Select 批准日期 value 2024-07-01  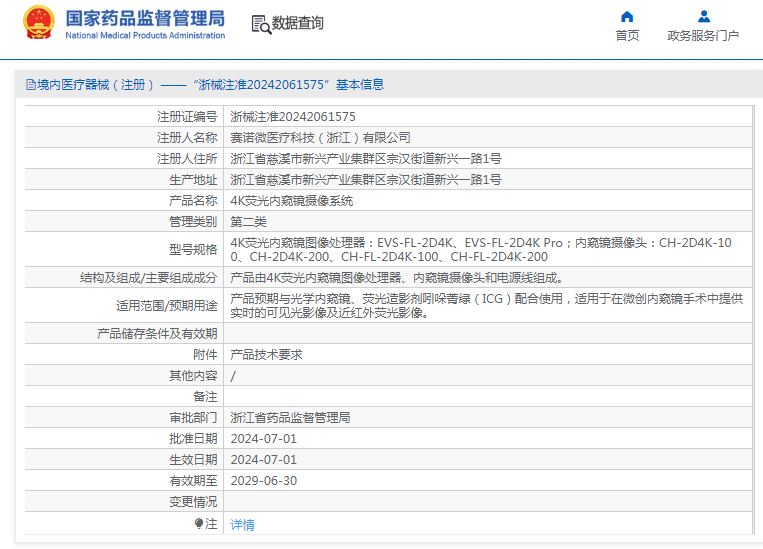pos(263,439)
